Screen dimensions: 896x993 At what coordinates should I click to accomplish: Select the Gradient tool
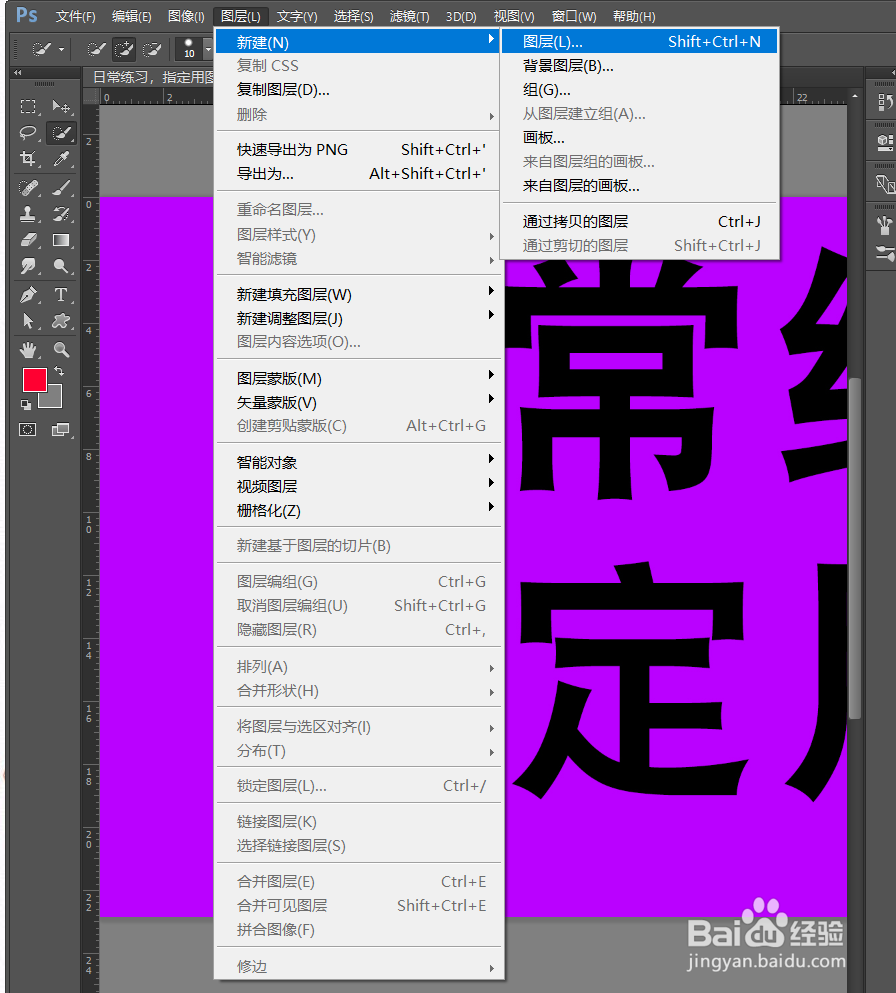(x=61, y=240)
